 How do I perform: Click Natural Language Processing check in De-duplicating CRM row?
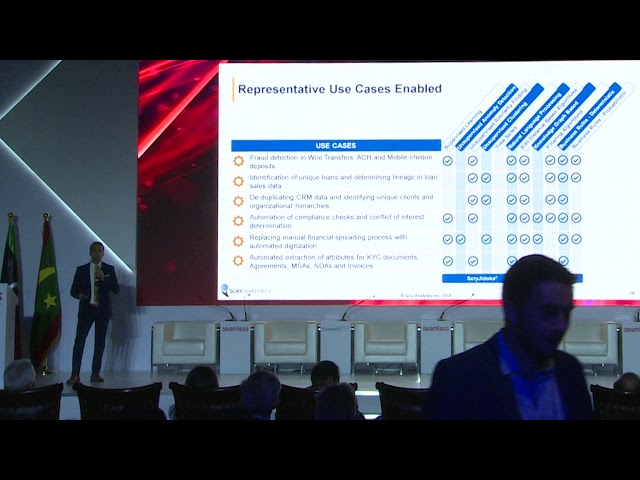click(x=511, y=200)
